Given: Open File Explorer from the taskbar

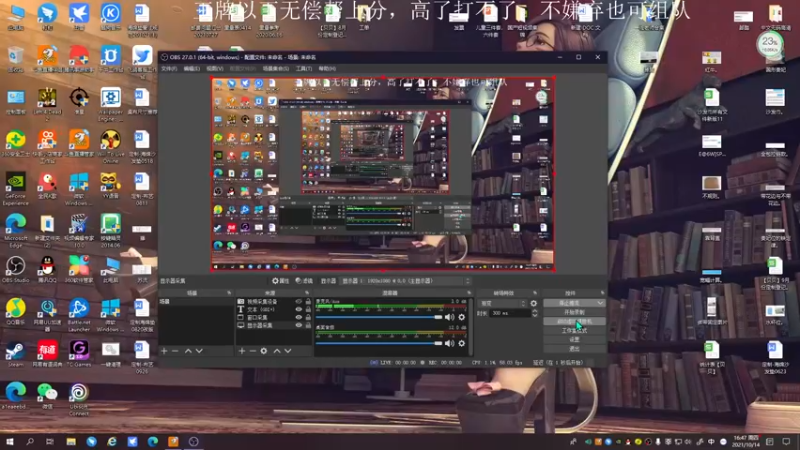Looking at the screenshot, I should 71,441.
